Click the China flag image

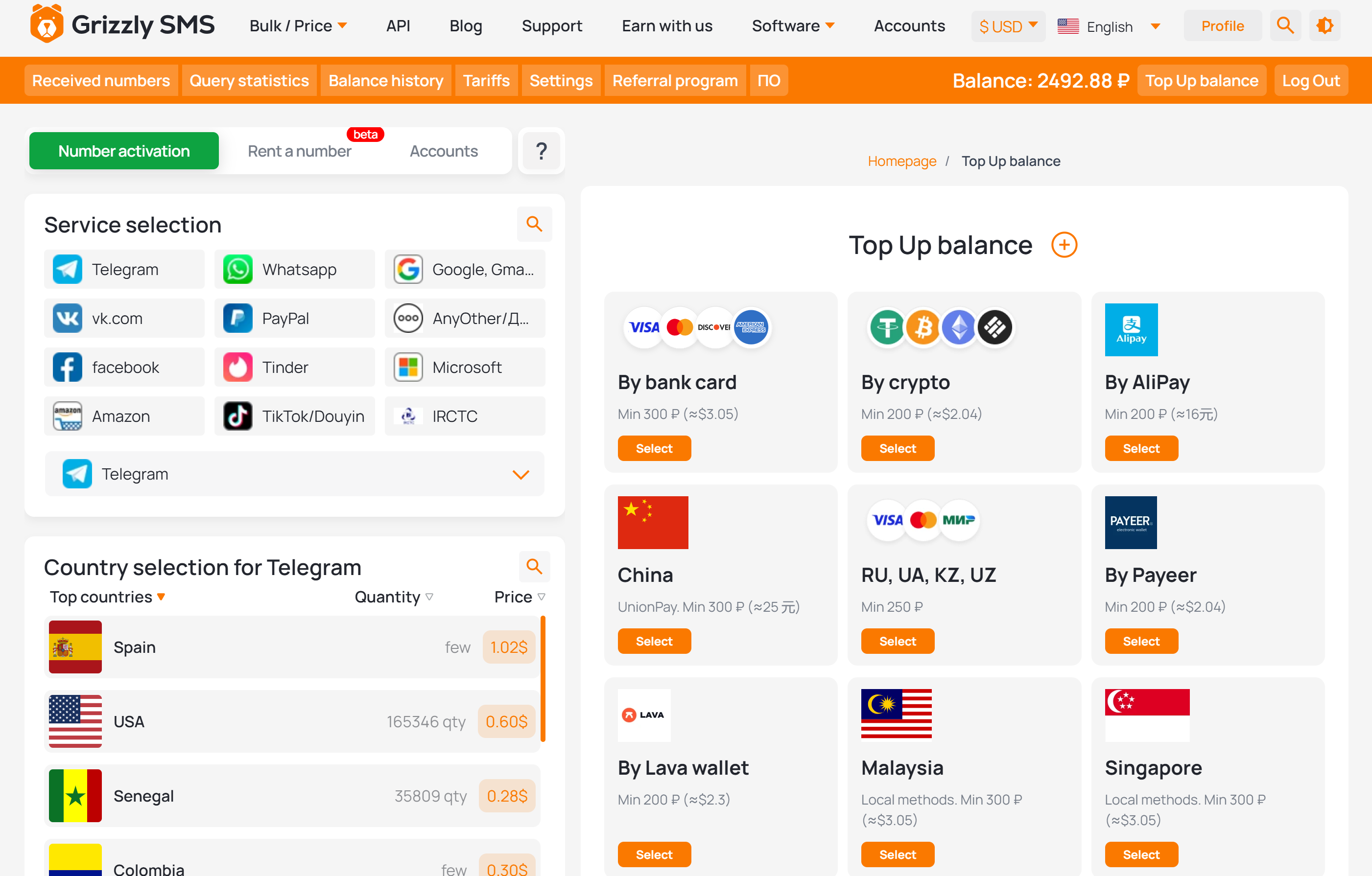pyautogui.click(x=653, y=522)
